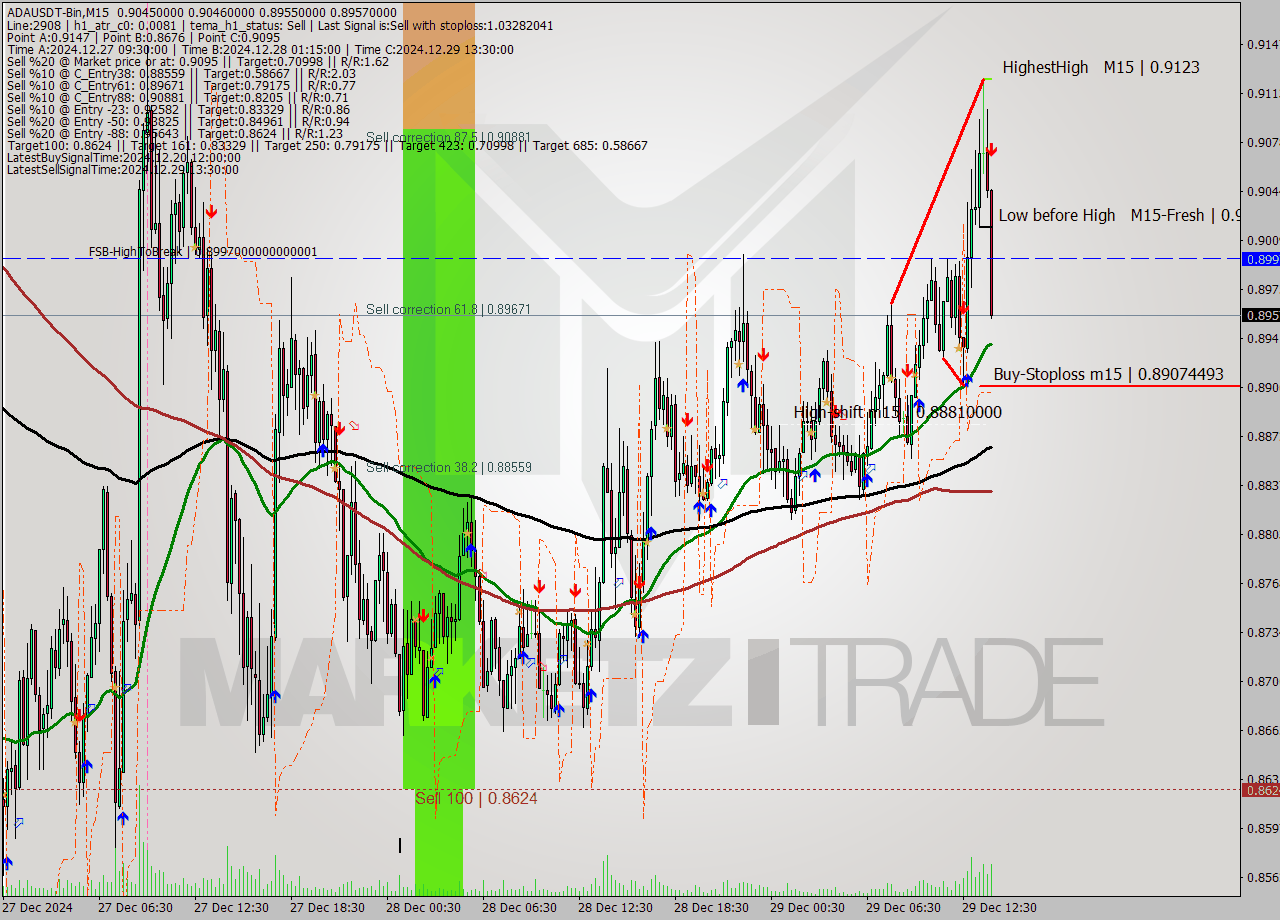Click the 27 Dec 06:30 time axis label
1280x920 pixels.
click(x=136, y=908)
